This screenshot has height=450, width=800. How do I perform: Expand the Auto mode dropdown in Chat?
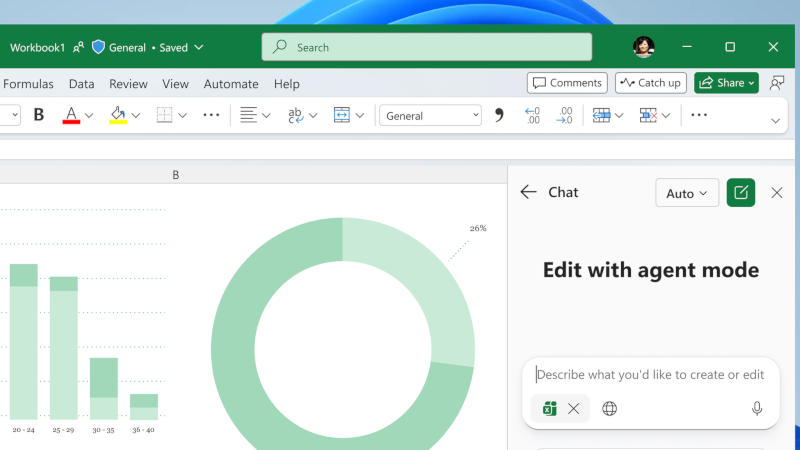click(686, 193)
